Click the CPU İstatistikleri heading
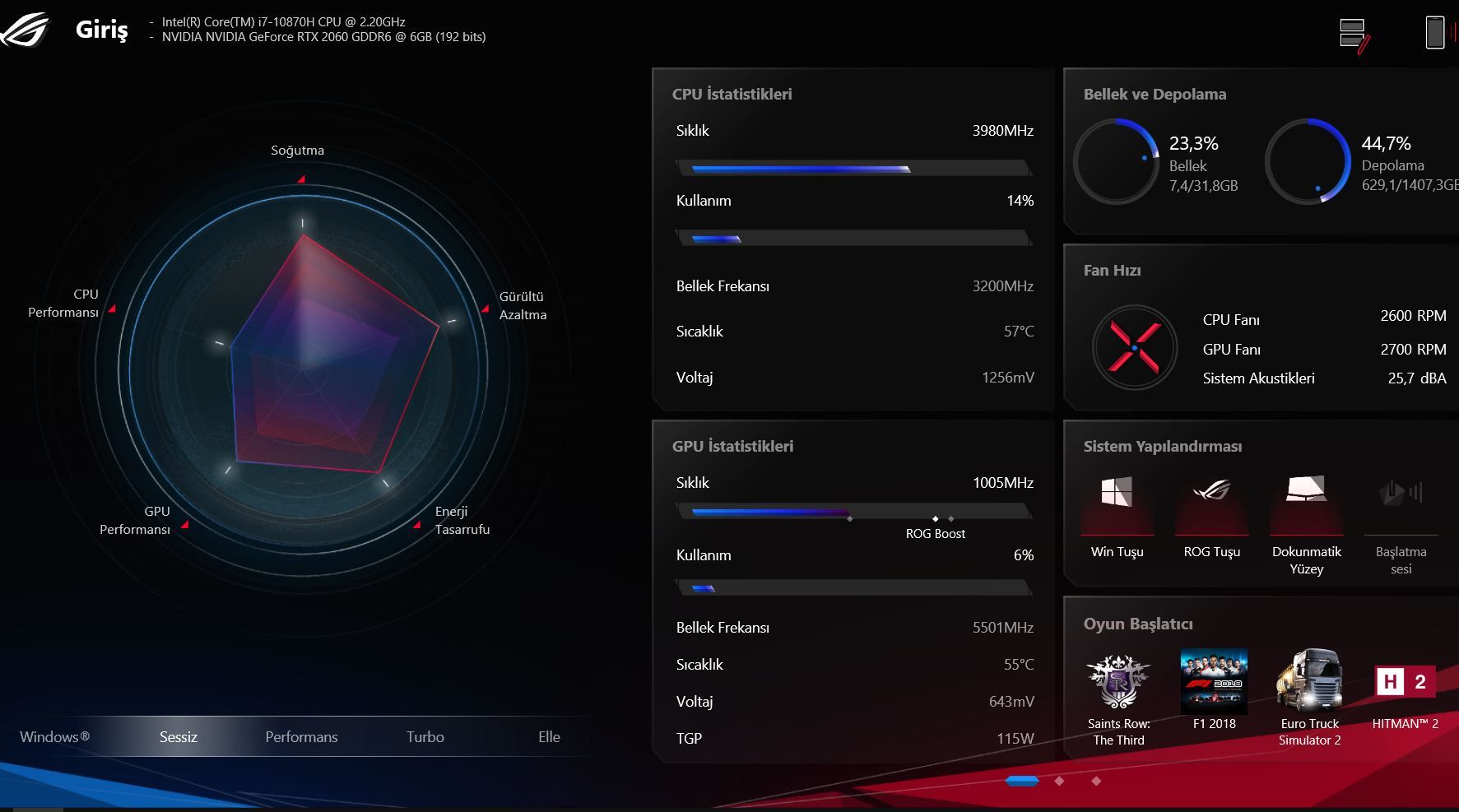The image size is (1459, 812). (x=732, y=94)
